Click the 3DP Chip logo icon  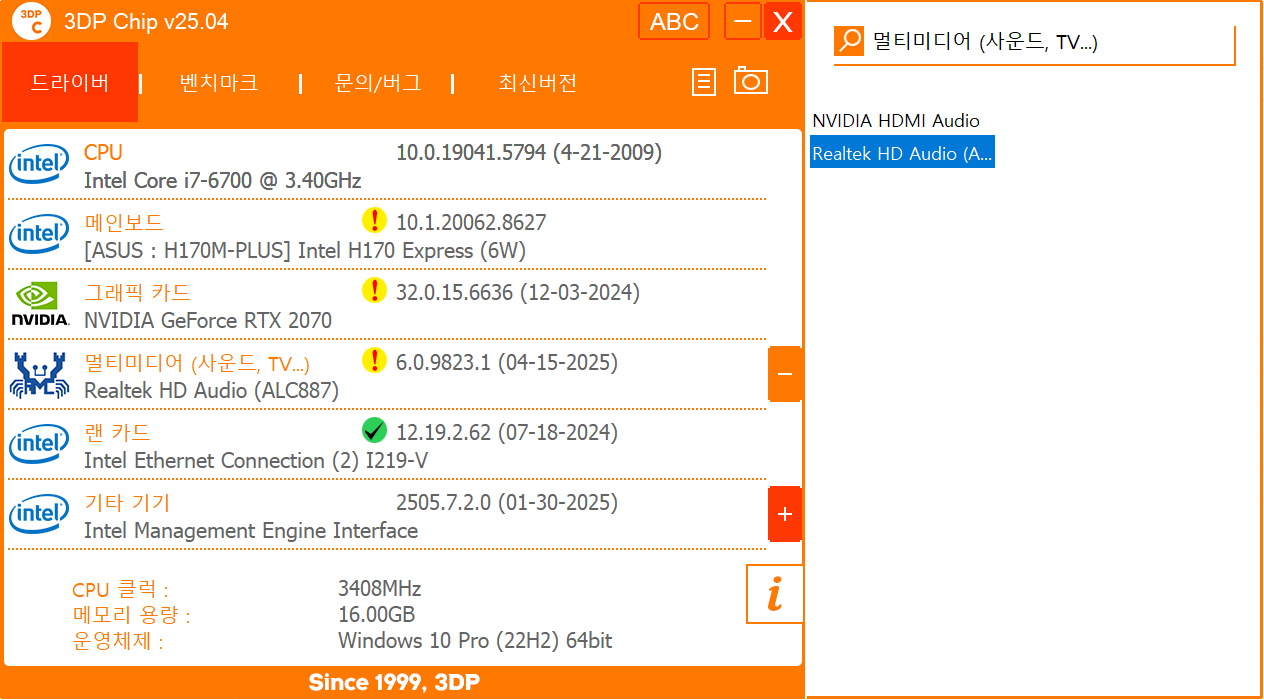[x=32, y=21]
